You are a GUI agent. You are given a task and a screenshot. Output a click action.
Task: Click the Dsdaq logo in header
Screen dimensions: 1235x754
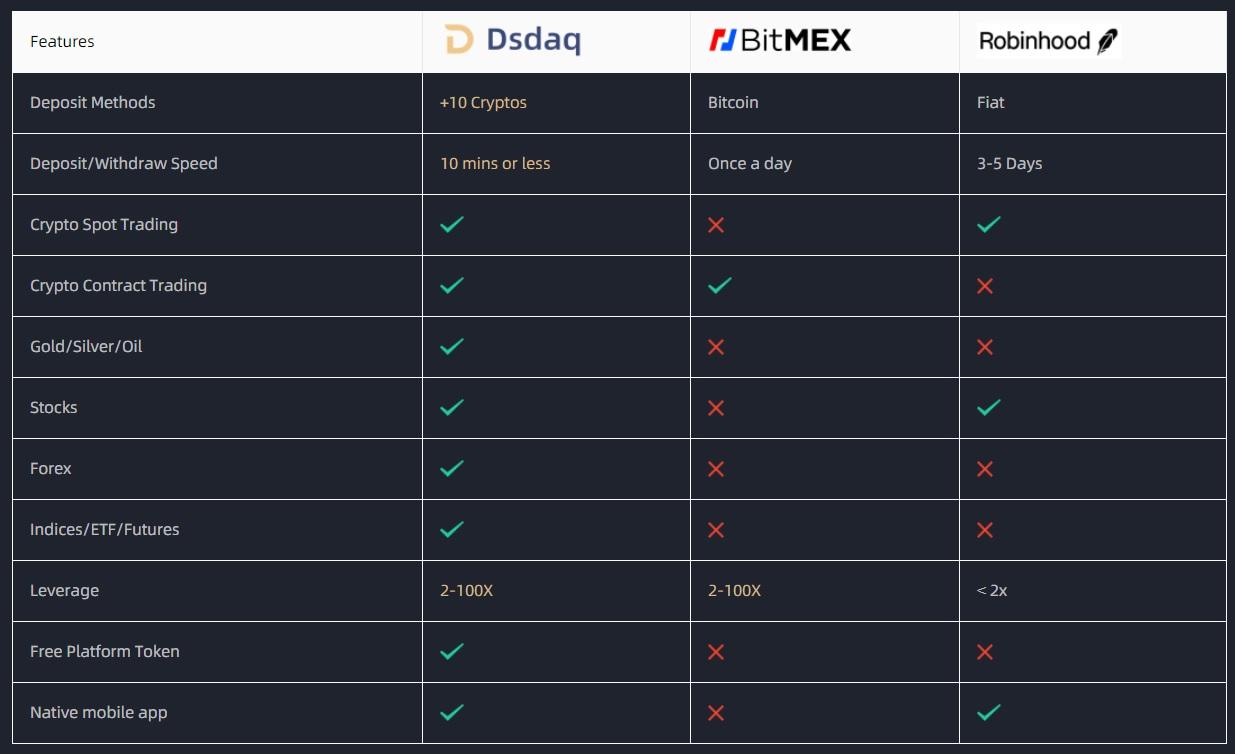point(512,40)
